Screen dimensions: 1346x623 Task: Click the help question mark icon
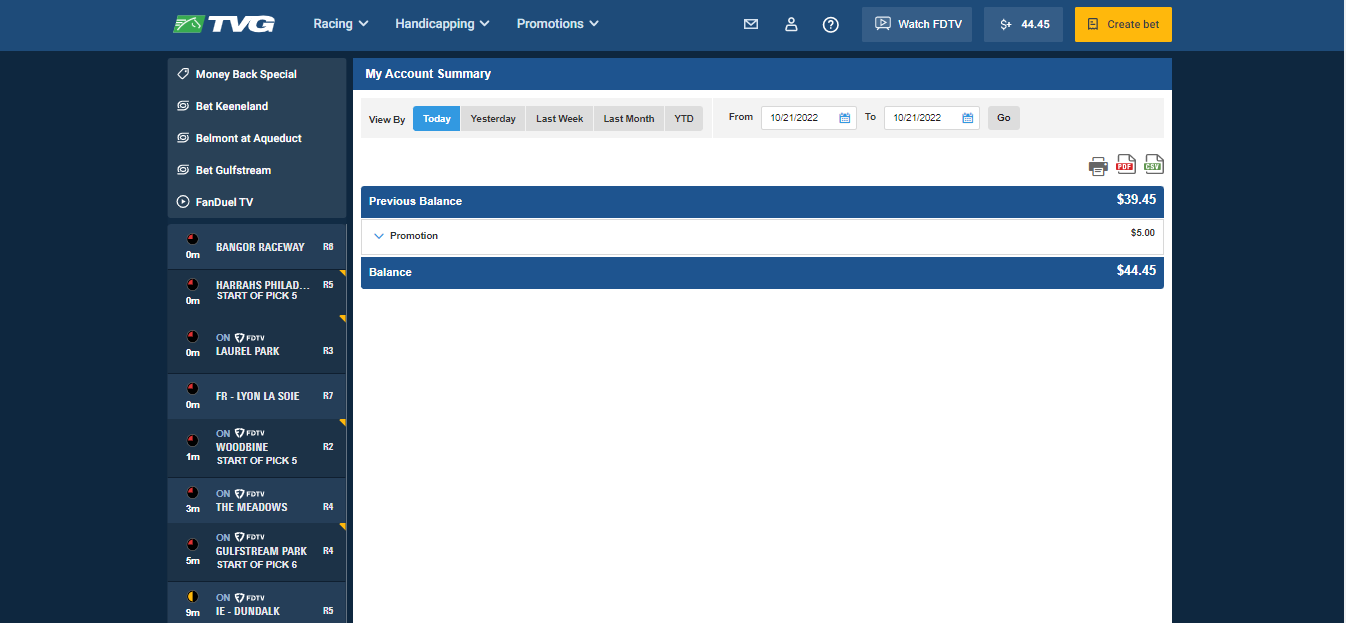(x=830, y=24)
